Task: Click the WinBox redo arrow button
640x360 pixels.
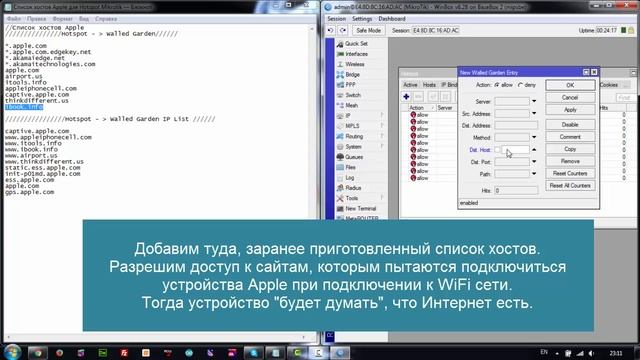Action: coord(343,31)
